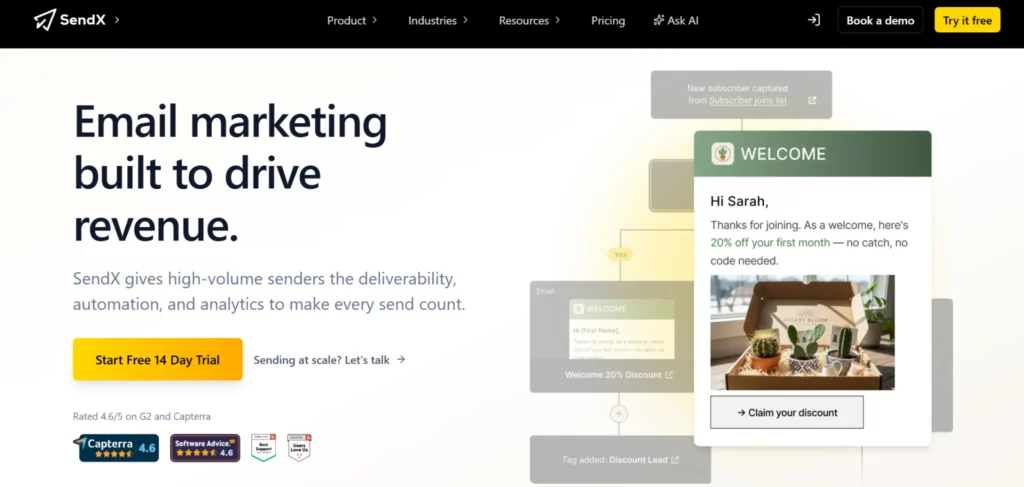Expand the Resources dropdown chevron
Viewport: 1024px width, 487px height.
(x=558, y=20)
